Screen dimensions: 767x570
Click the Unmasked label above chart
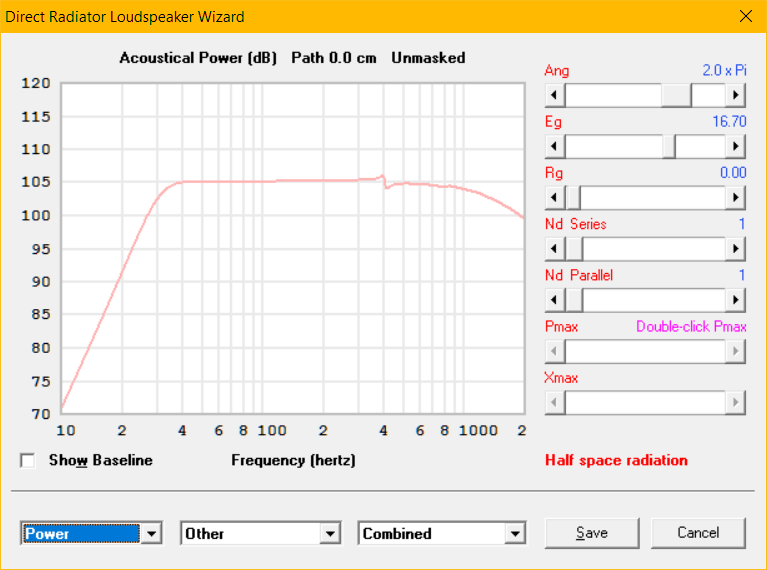pos(428,58)
